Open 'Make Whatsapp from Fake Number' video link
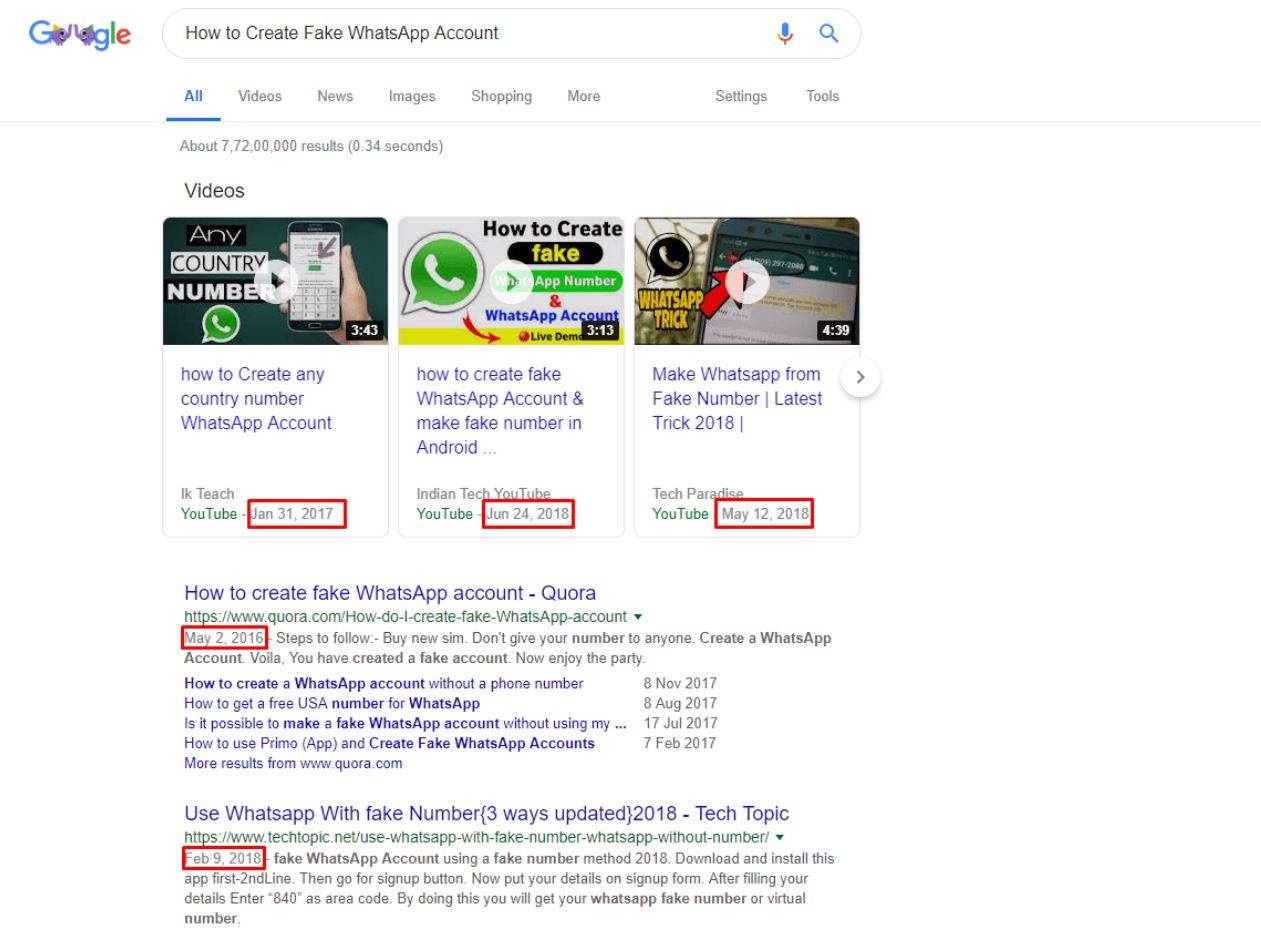This screenshot has width=1261, height=934. 737,399
